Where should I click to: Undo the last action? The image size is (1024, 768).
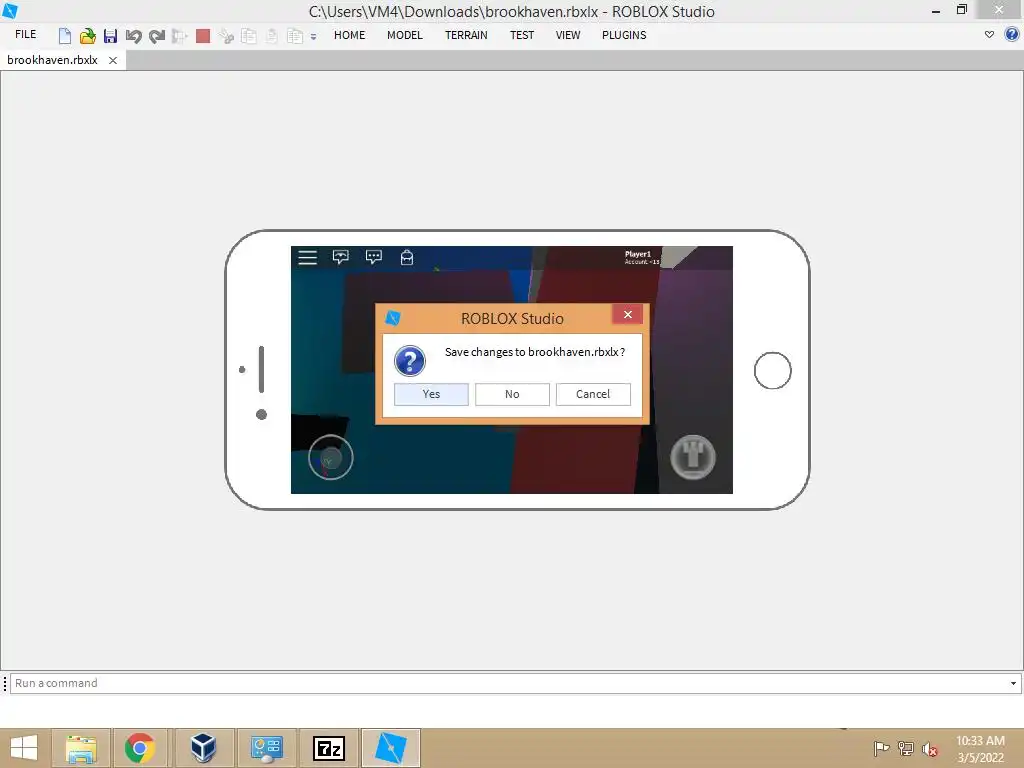click(x=134, y=36)
